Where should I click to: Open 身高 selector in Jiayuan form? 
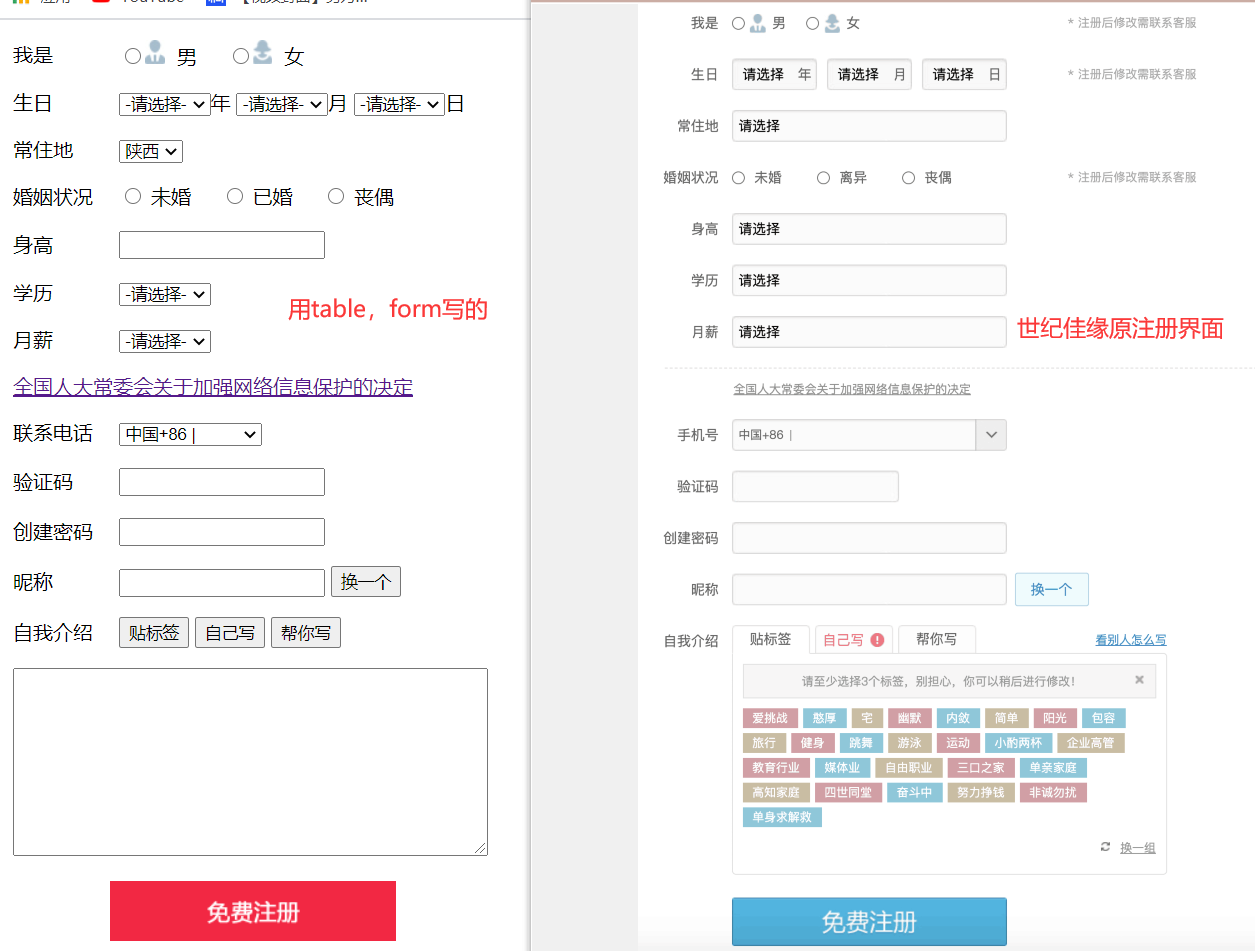coord(869,229)
